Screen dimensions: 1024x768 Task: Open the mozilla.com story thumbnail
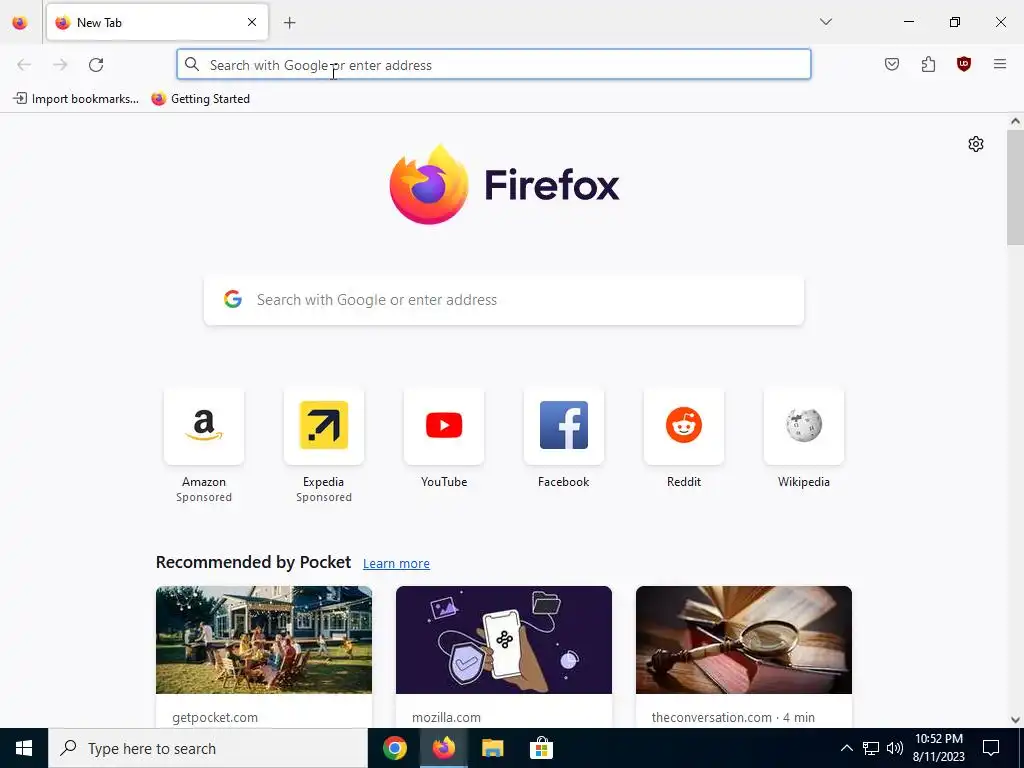[x=504, y=640]
